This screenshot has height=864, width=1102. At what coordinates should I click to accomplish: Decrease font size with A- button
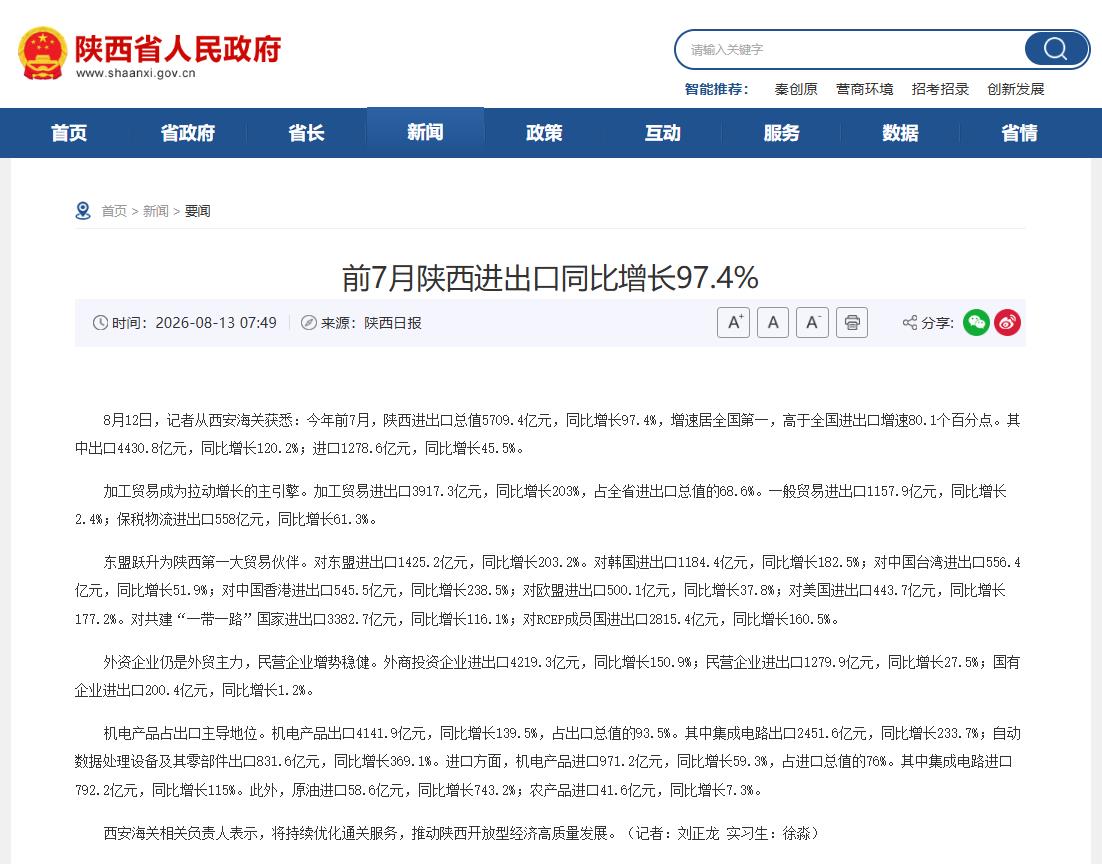(x=812, y=323)
